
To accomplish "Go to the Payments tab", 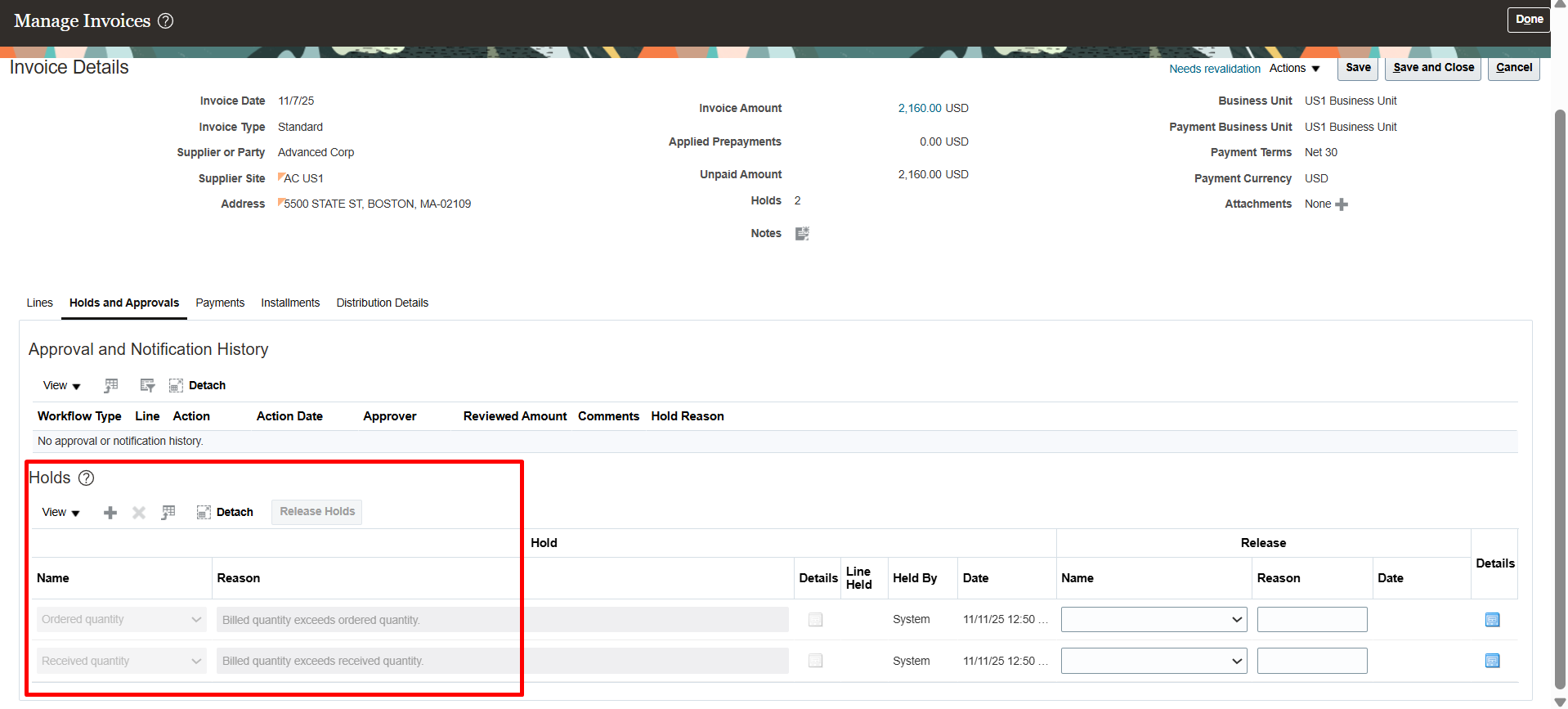I will [x=220, y=303].
